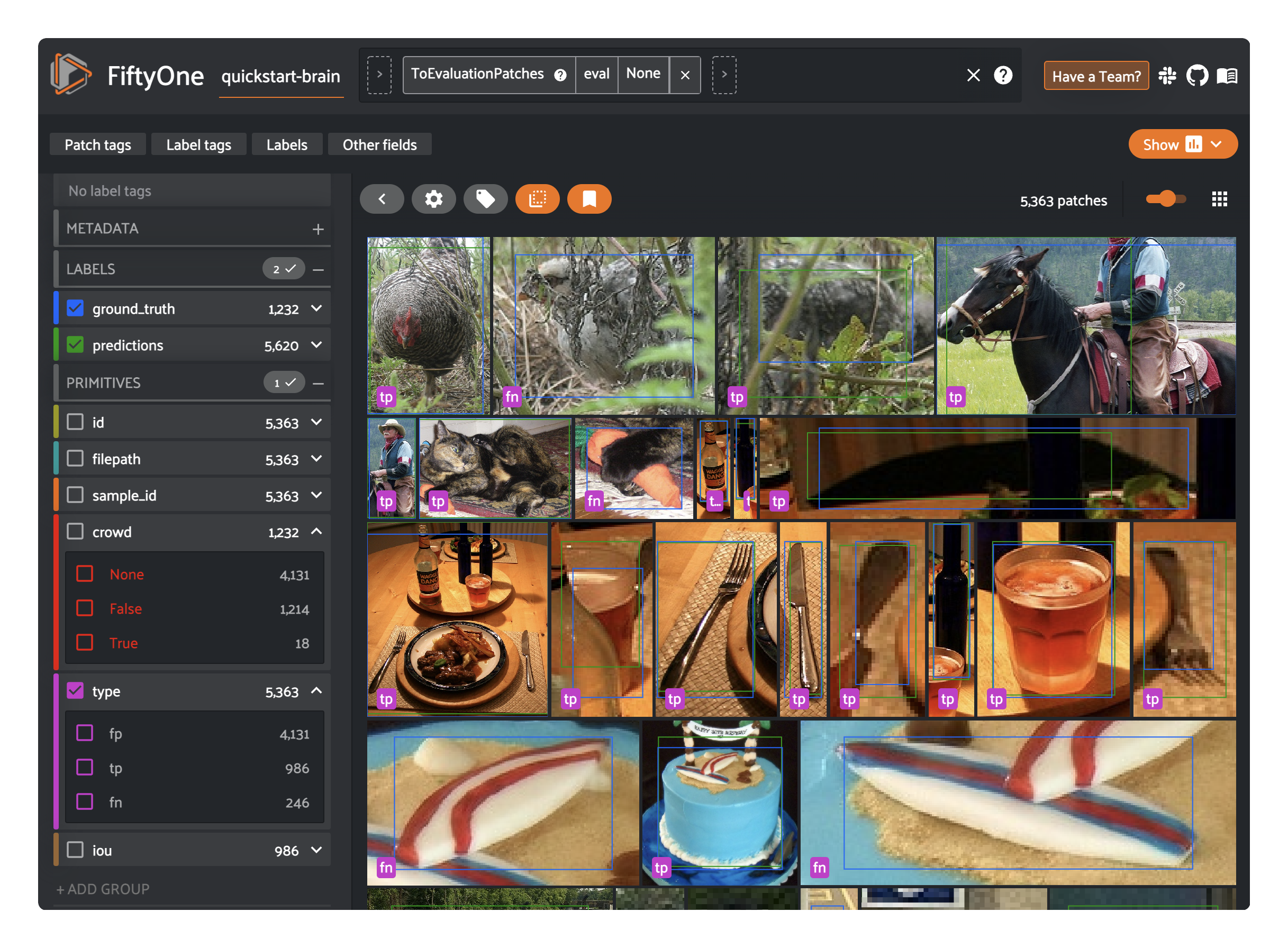Enable the filepath field checkbox
This screenshot has height=948, width=1288.
click(75, 459)
